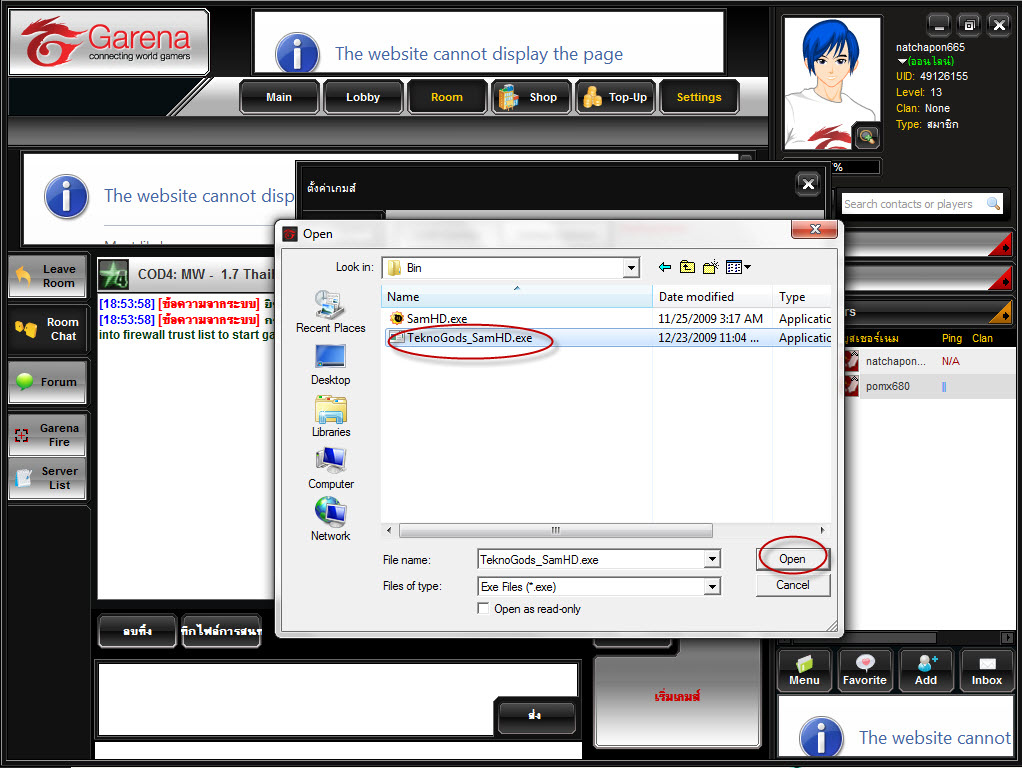Viewport: 1022px width, 768px height.
Task: Sort files by Type column header
Action: tap(802, 297)
